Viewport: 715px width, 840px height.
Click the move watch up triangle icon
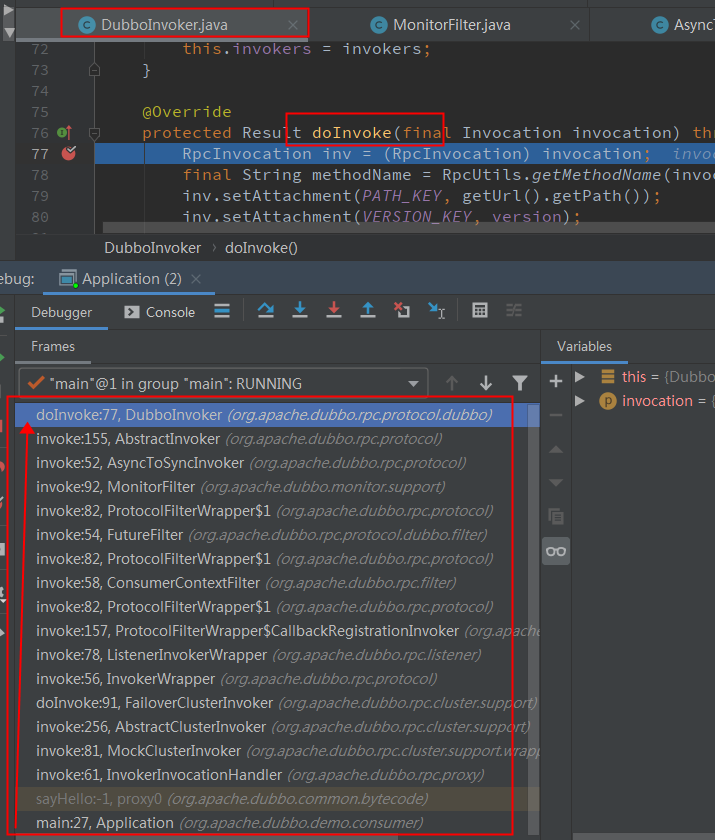[x=556, y=449]
